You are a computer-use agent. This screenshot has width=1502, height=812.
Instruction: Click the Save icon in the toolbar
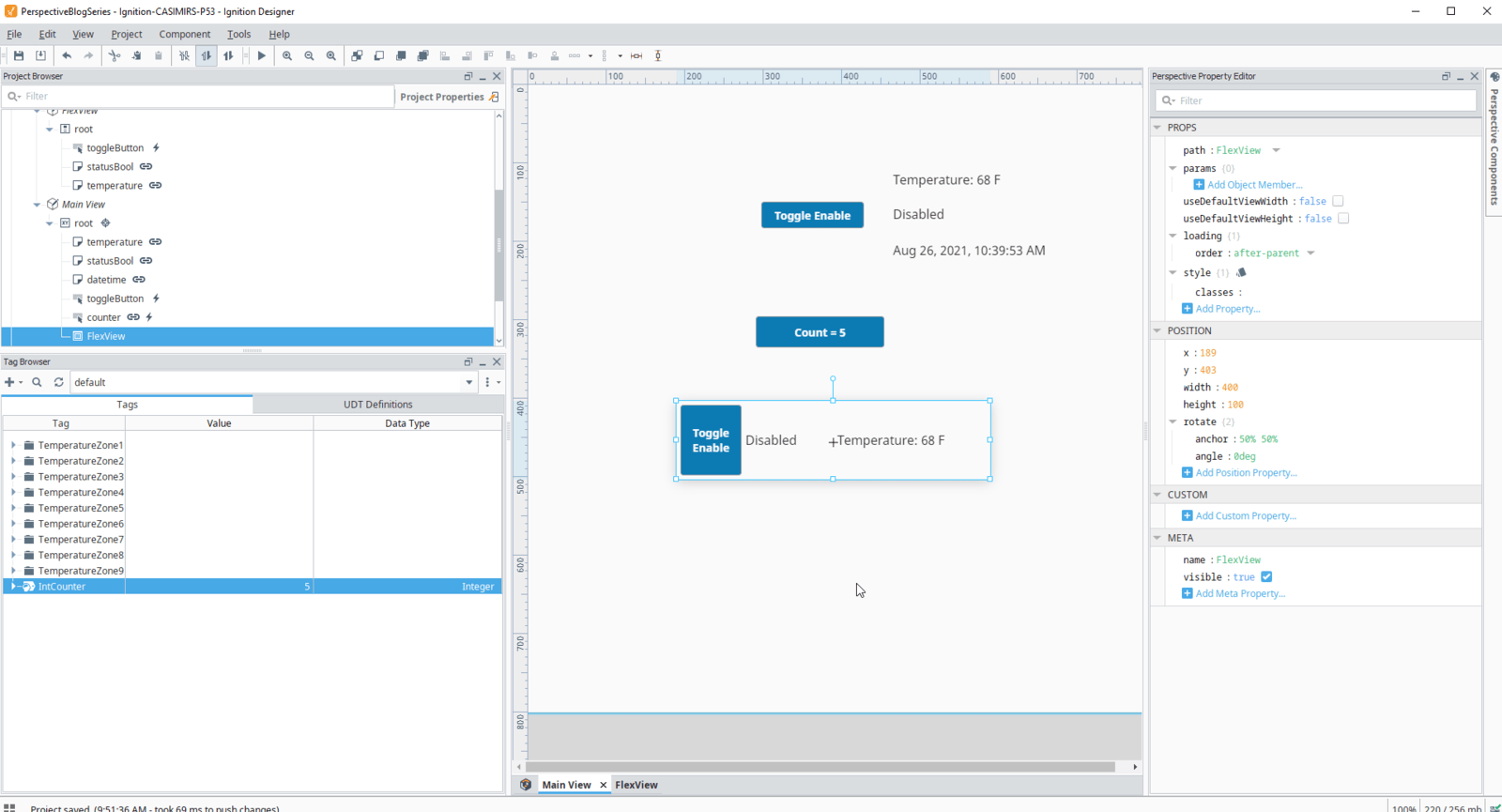point(19,56)
